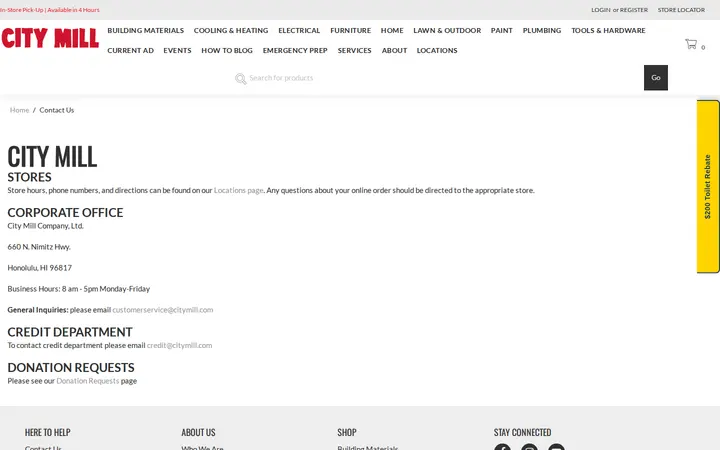The width and height of the screenshot is (720, 450).
Task: Open Locations in navigation bar
Action: coord(437,51)
